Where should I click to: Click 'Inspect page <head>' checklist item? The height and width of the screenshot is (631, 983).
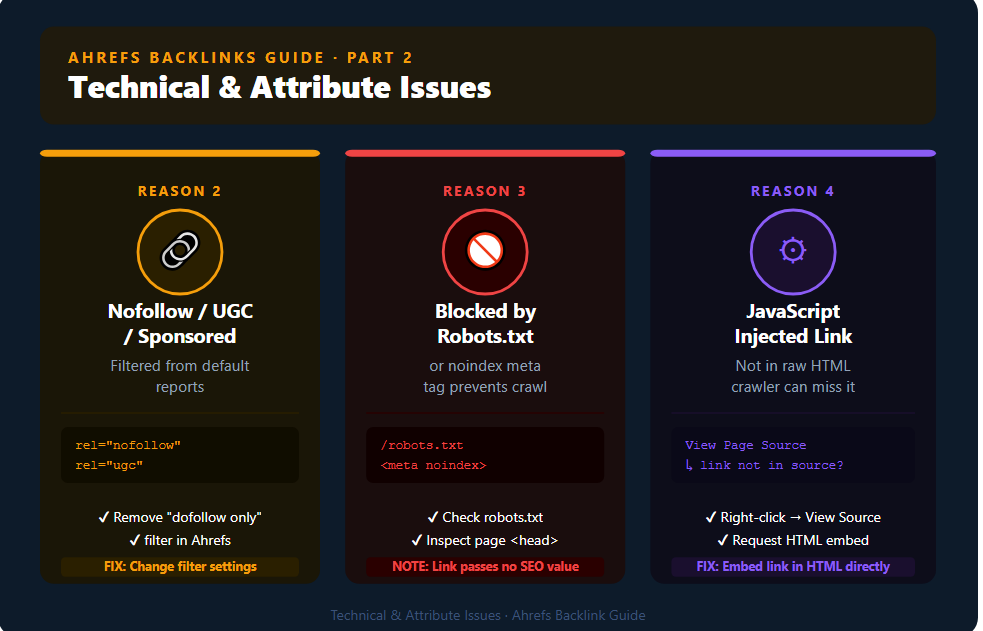485,540
